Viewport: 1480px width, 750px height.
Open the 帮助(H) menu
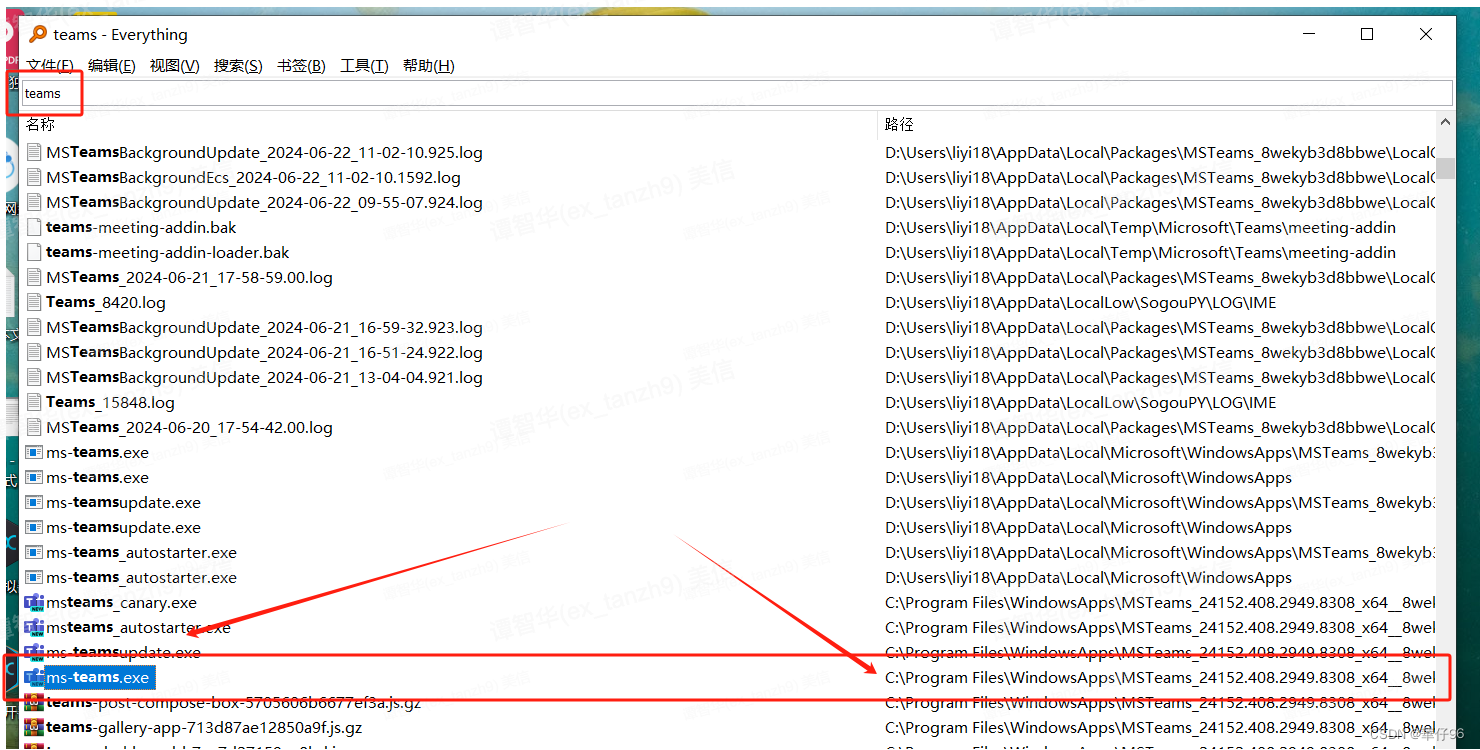(x=428, y=66)
